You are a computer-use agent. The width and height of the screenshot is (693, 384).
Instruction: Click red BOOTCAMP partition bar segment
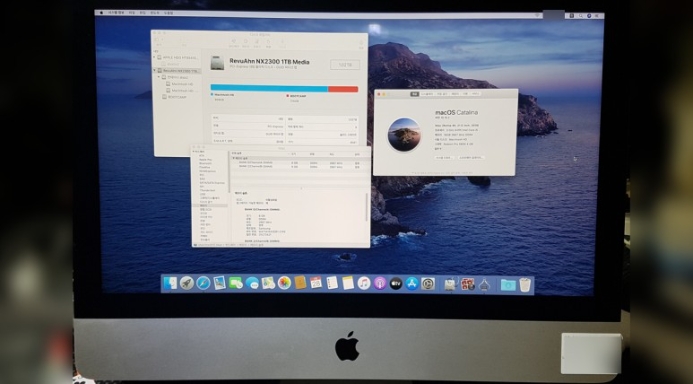coord(343,89)
